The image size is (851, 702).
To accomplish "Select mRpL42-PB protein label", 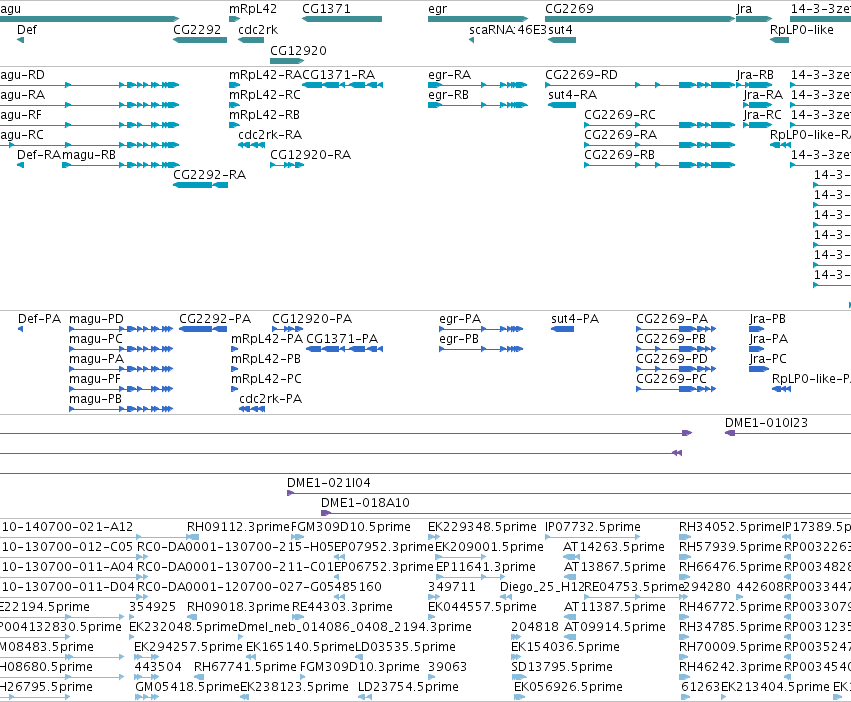I will click(x=266, y=359).
